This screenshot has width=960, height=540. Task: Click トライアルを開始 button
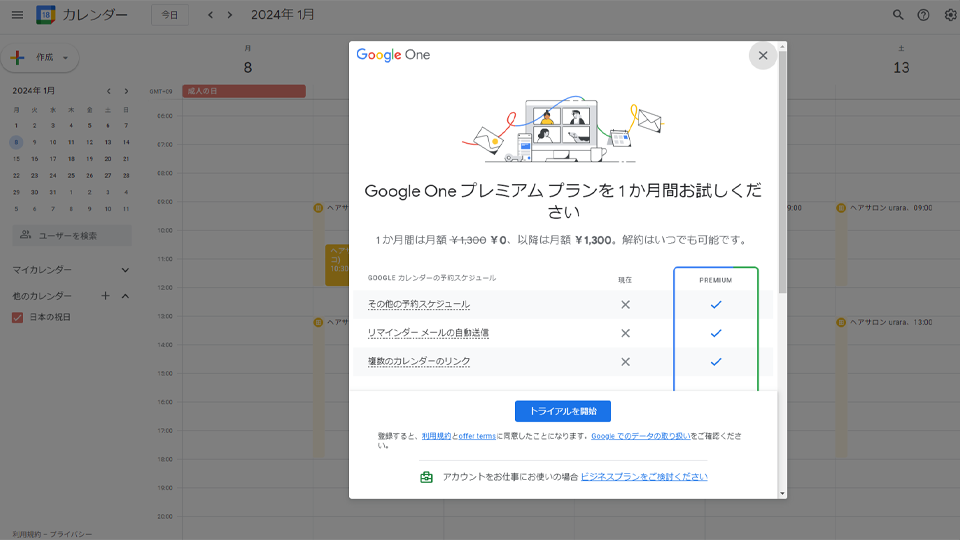coord(563,411)
